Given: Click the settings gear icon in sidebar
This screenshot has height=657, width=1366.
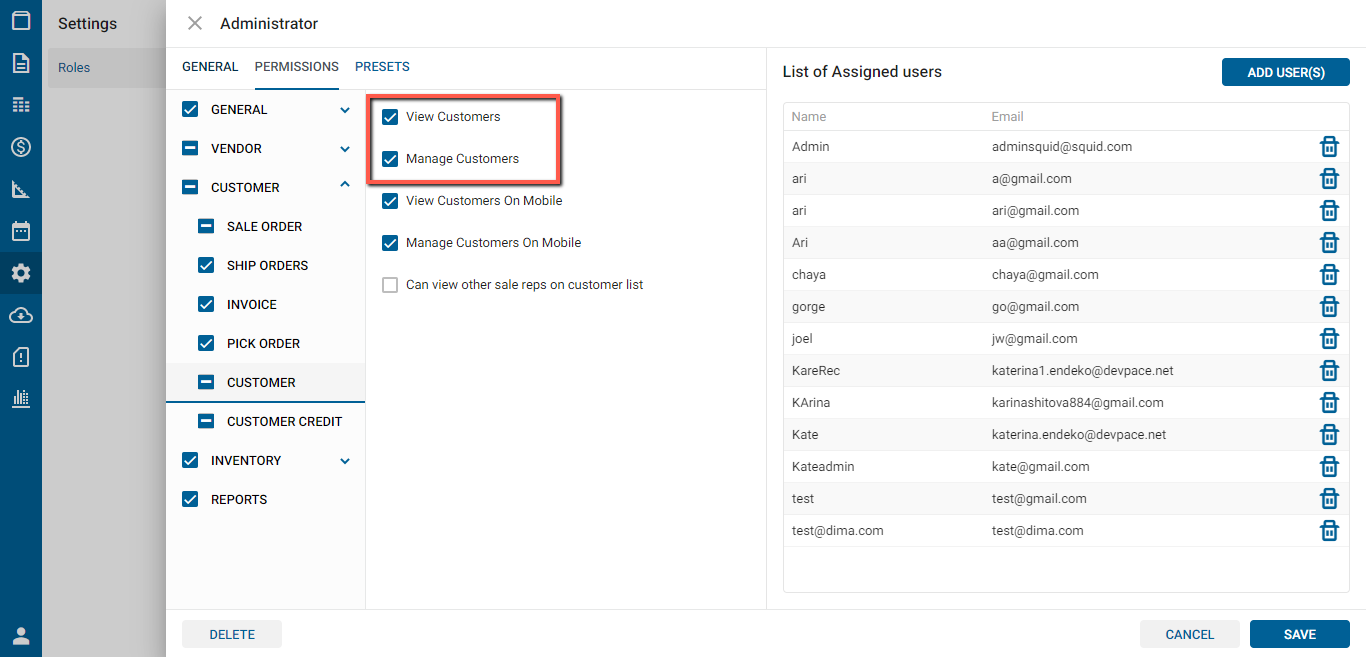Looking at the screenshot, I should pos(21,273).
